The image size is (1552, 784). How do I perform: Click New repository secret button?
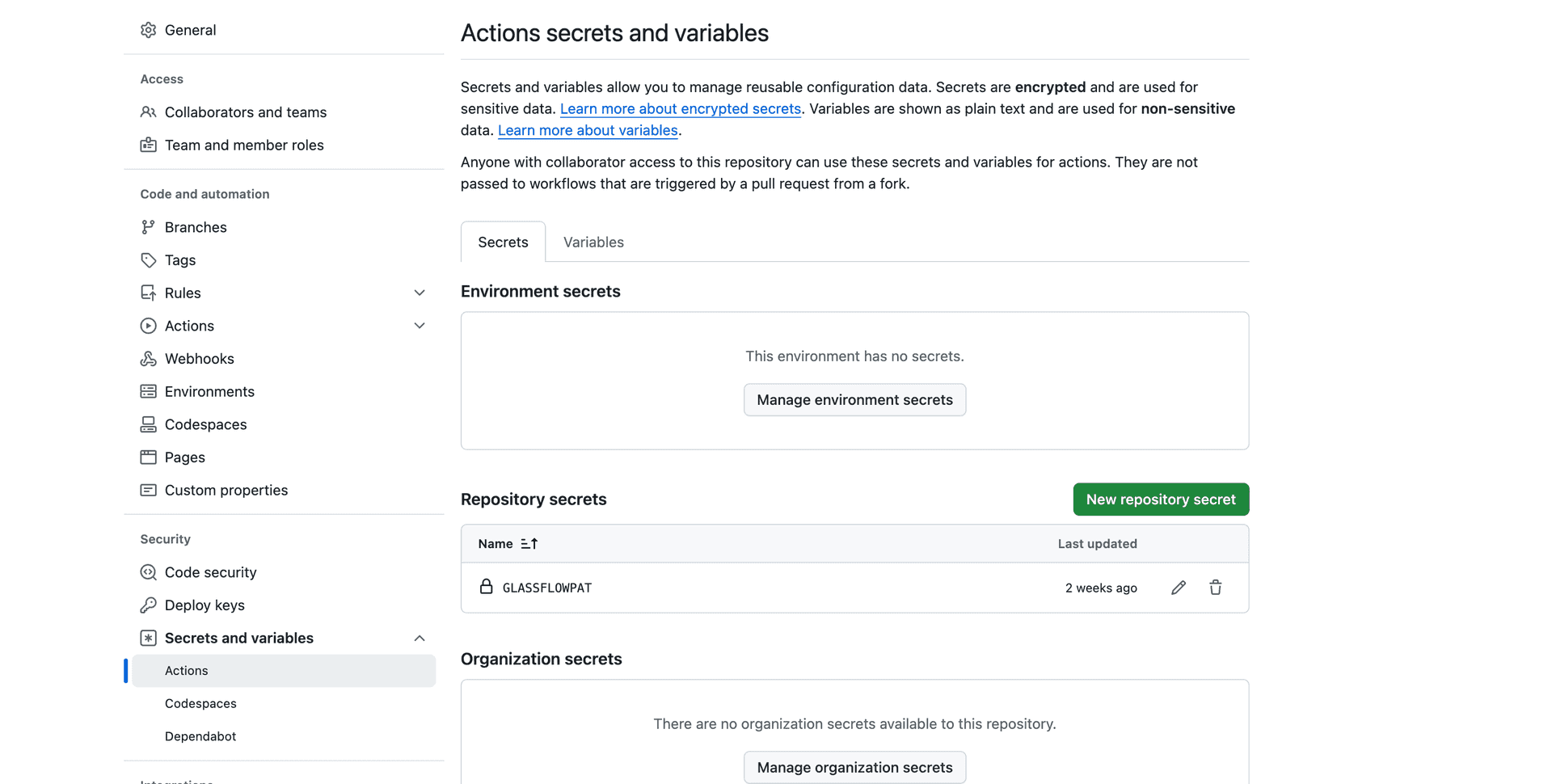pyautogui.click(x=1161, y=499)
